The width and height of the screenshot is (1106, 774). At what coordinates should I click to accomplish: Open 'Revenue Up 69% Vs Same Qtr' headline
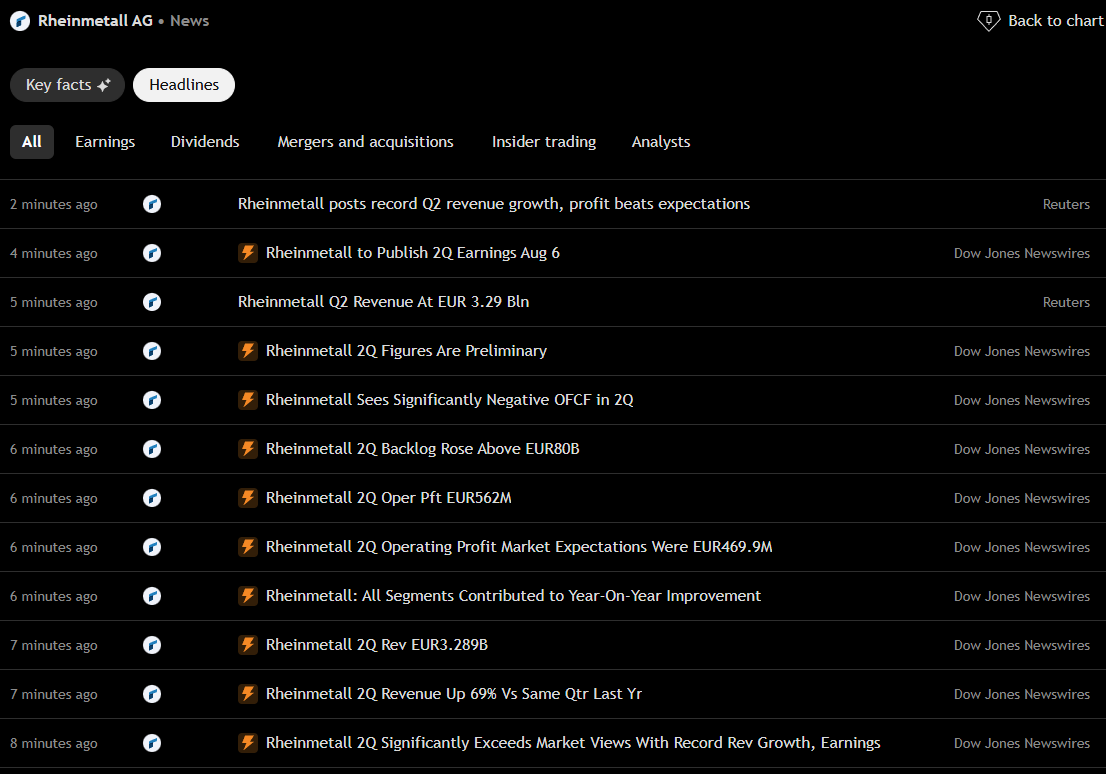point(454,694)
